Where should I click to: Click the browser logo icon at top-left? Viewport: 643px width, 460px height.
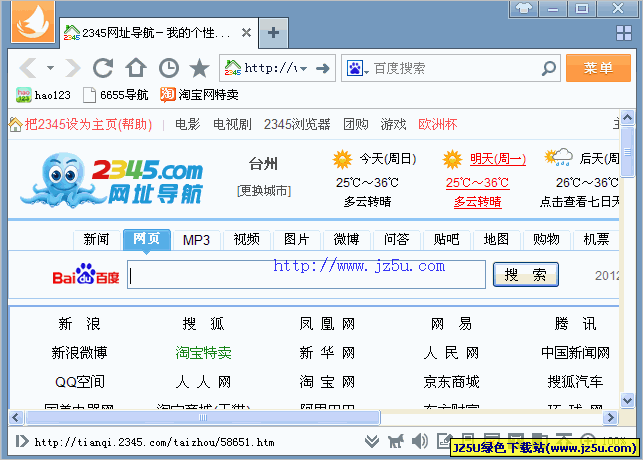[x=33, y=21]
